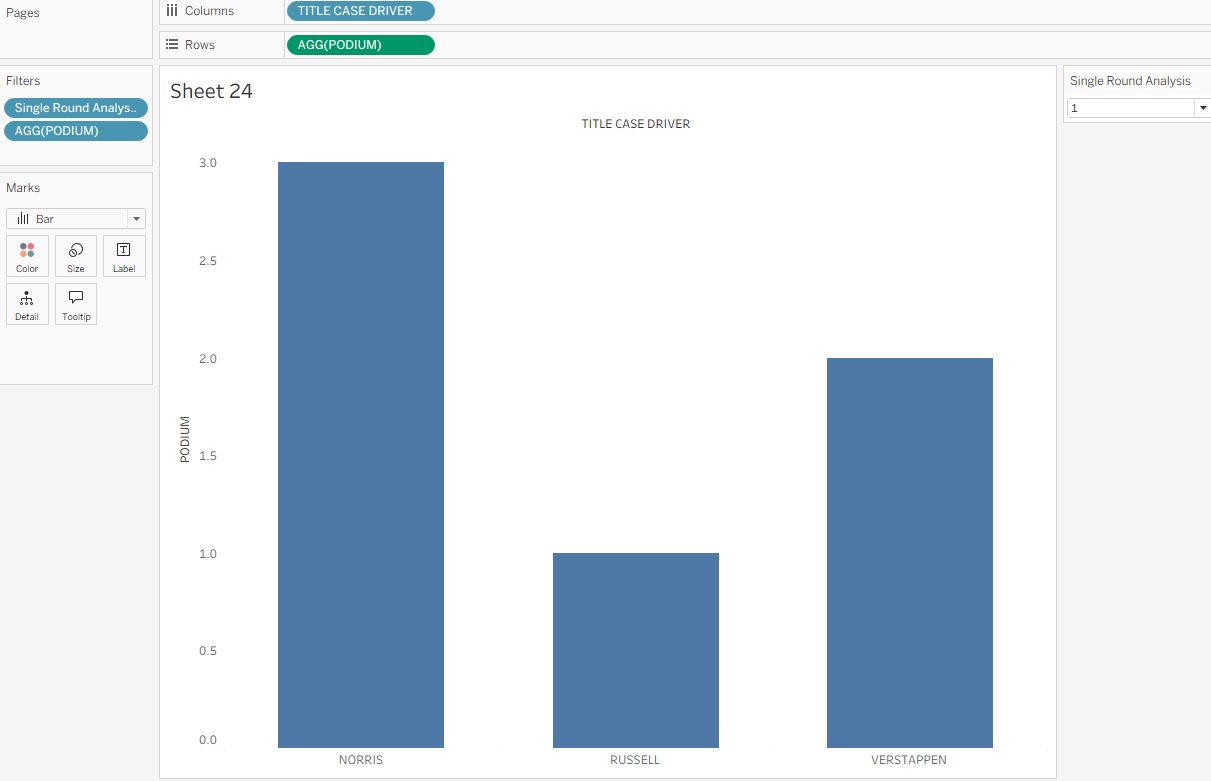Screen dimensions: 1211x781
Task: Click the 1.5 axis tick label
Action: coord(208,456)
